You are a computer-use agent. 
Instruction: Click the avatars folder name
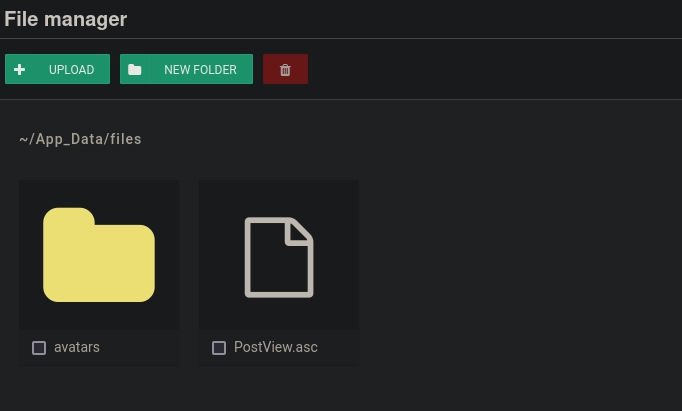(77, 347)
